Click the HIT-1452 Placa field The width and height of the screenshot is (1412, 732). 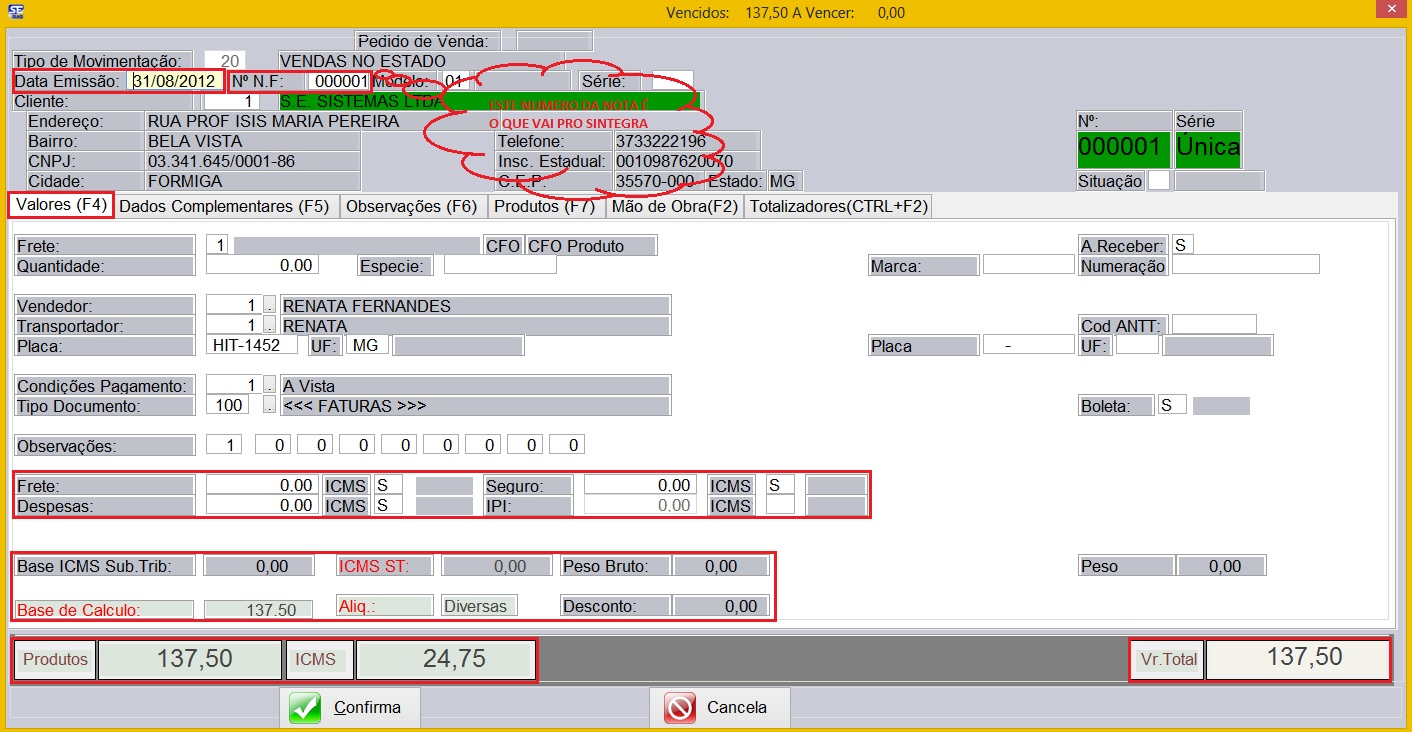coord(253,345)
